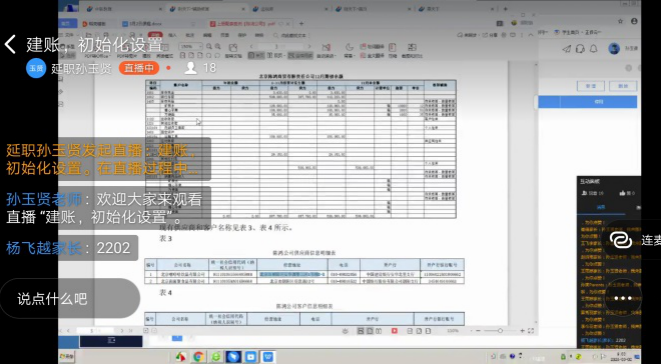
Task: Click the Chrome icon on the taskbar
Action: [198, 357]
